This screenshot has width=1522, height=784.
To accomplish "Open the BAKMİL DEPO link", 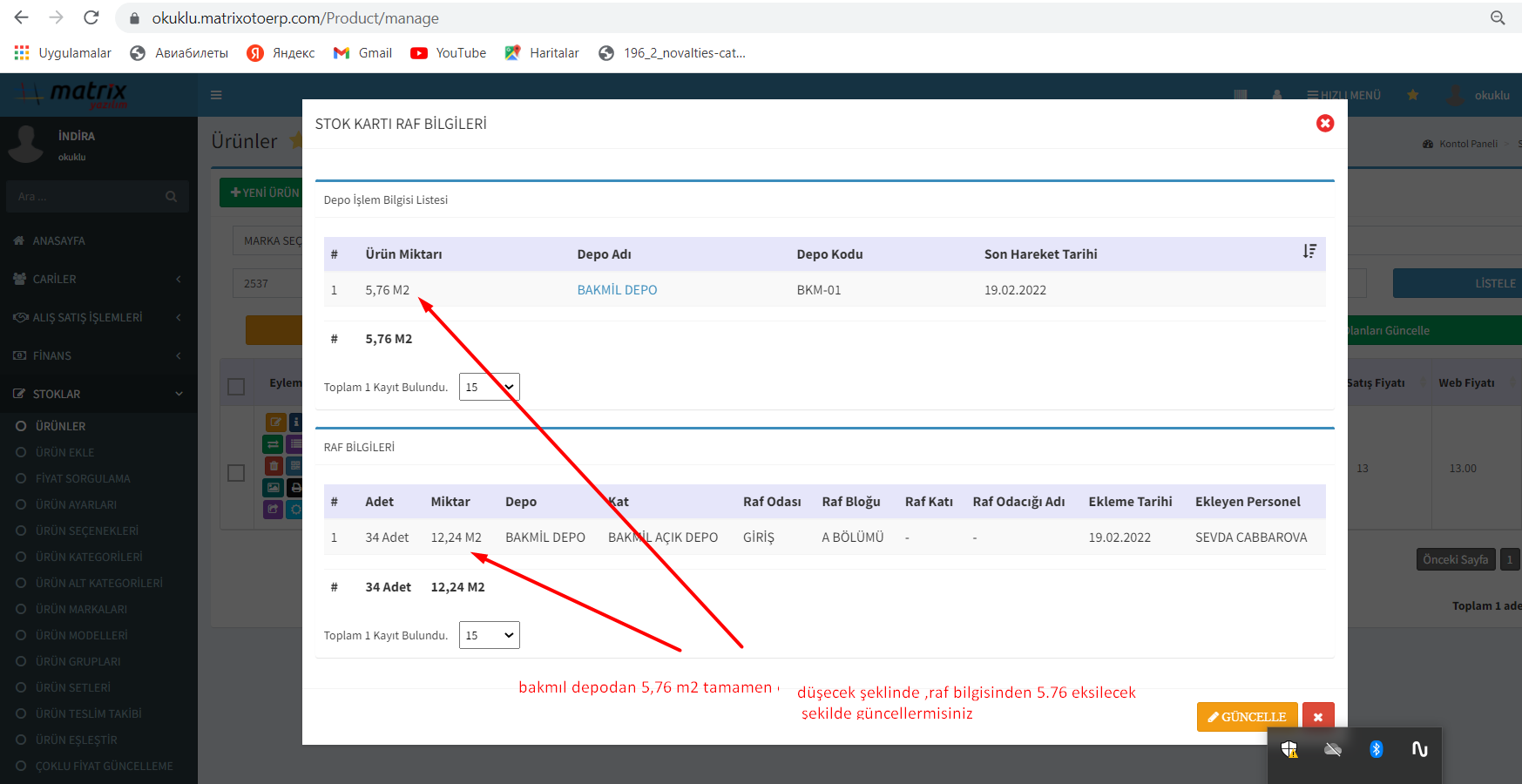I will [x=617, y=290].
